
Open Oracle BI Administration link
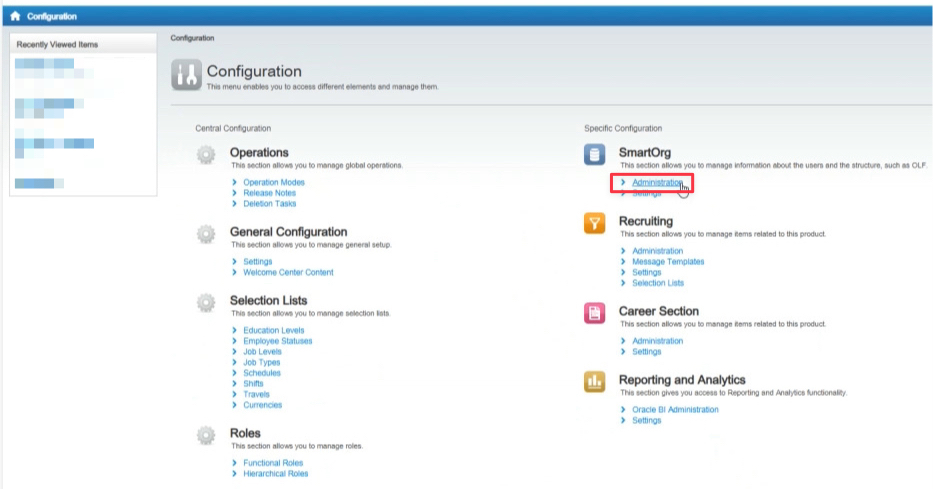[x=675, y=409]
